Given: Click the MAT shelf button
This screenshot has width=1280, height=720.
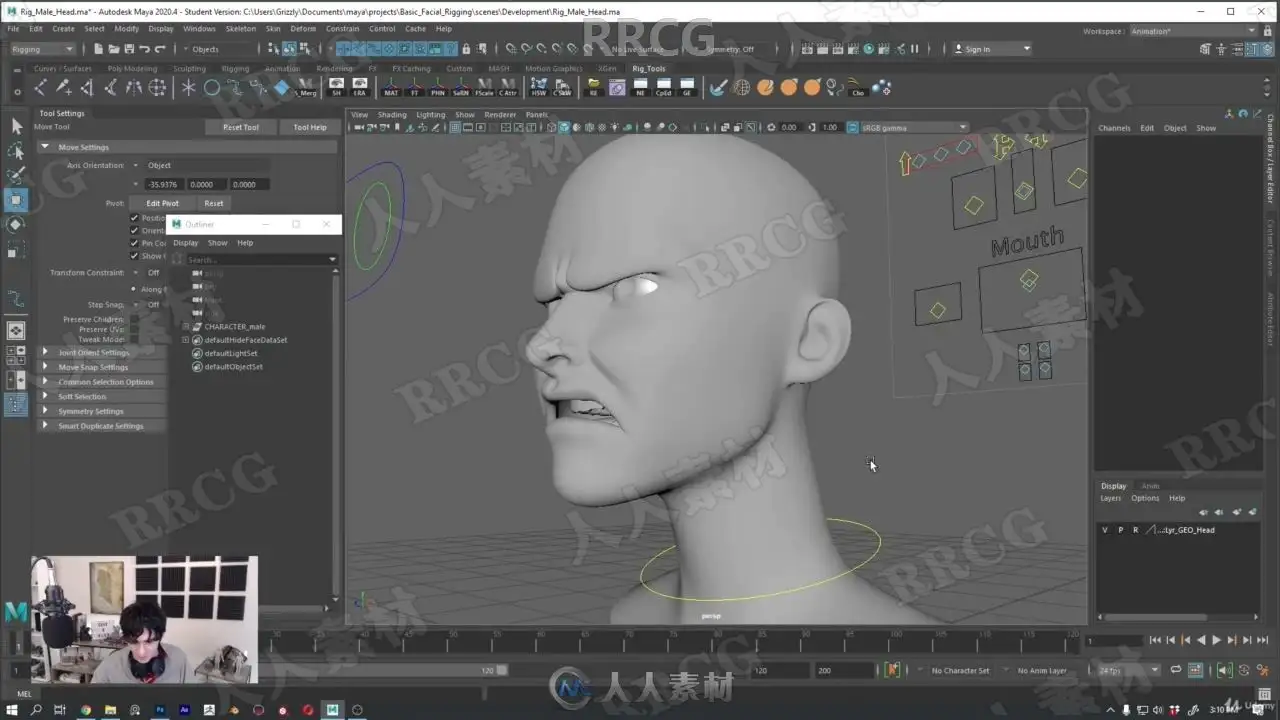Looking at the screenshot, I should [390, 87].
